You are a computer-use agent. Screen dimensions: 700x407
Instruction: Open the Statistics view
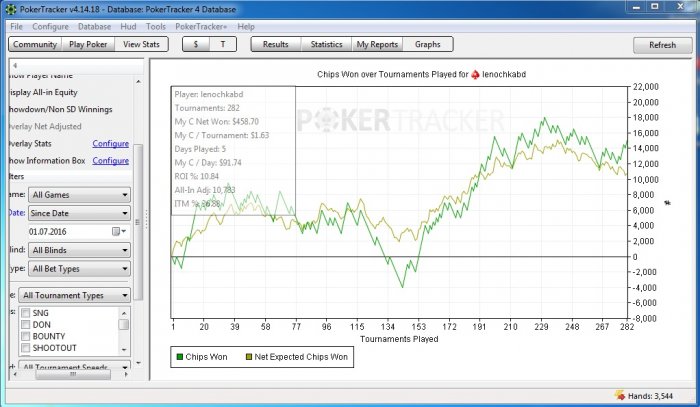326,44
